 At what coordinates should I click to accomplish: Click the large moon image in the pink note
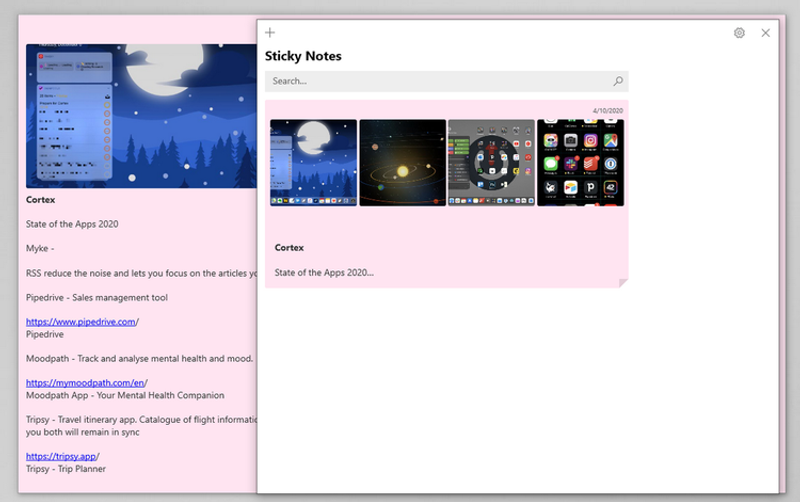141,116
